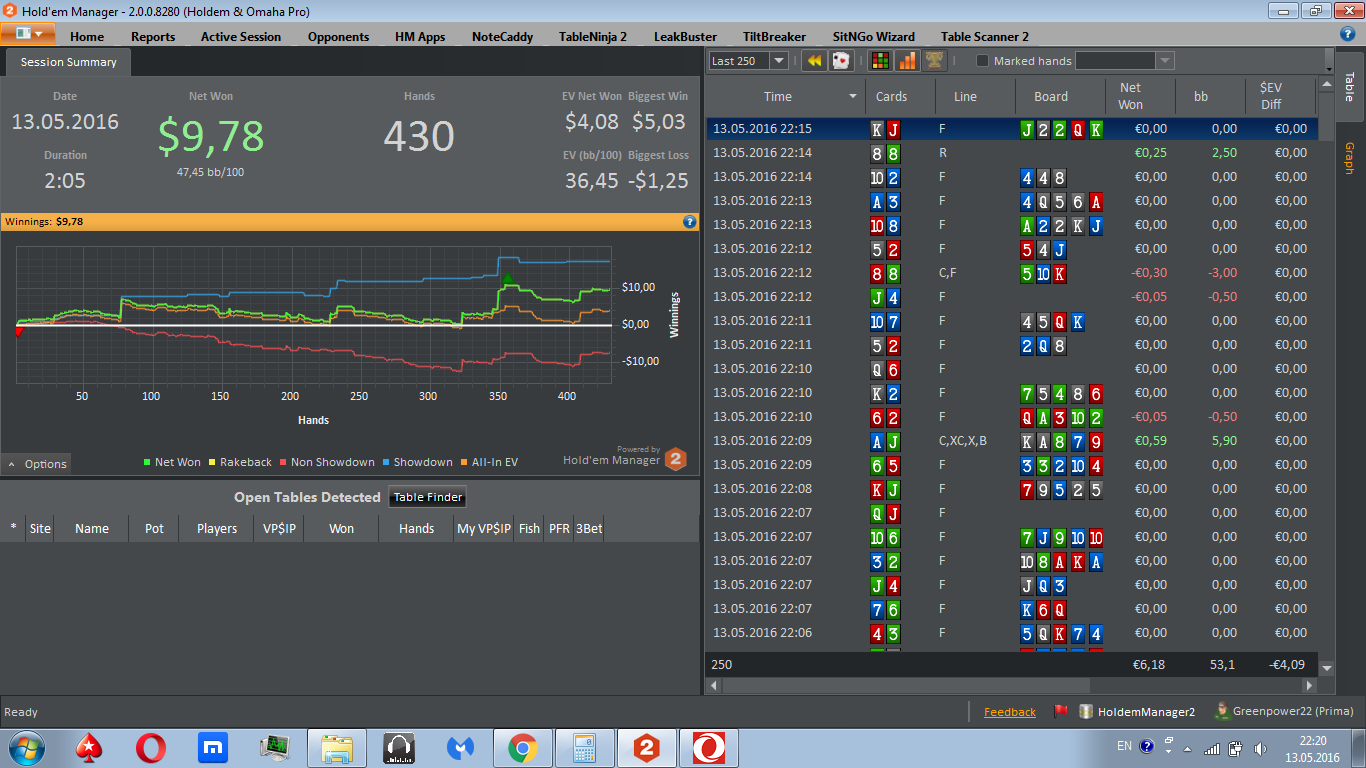
Task: Click the red start marker on graph
Action: click(x=18, y=331)
